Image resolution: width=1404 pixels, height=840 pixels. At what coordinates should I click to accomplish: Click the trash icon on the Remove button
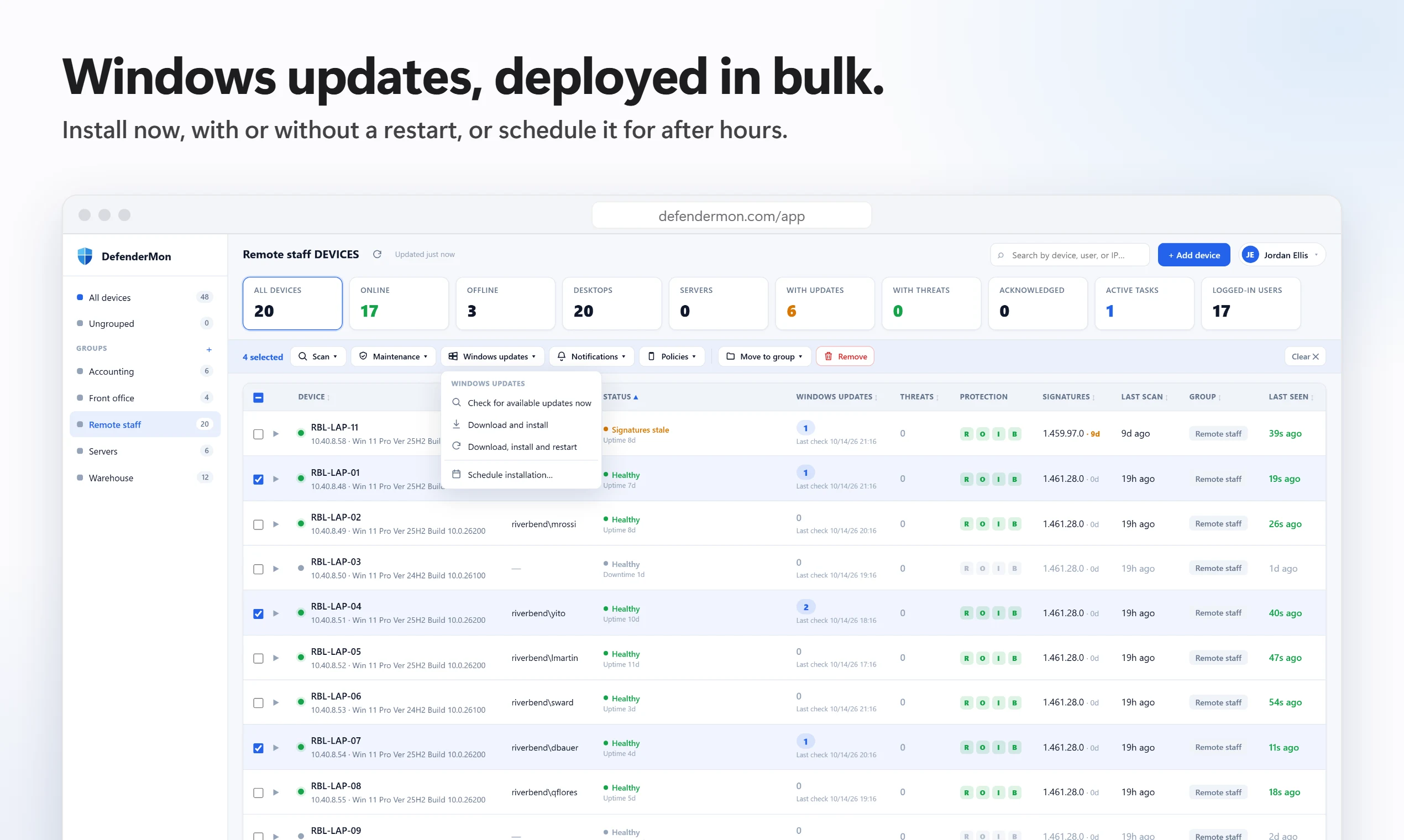tap(828, 356)
